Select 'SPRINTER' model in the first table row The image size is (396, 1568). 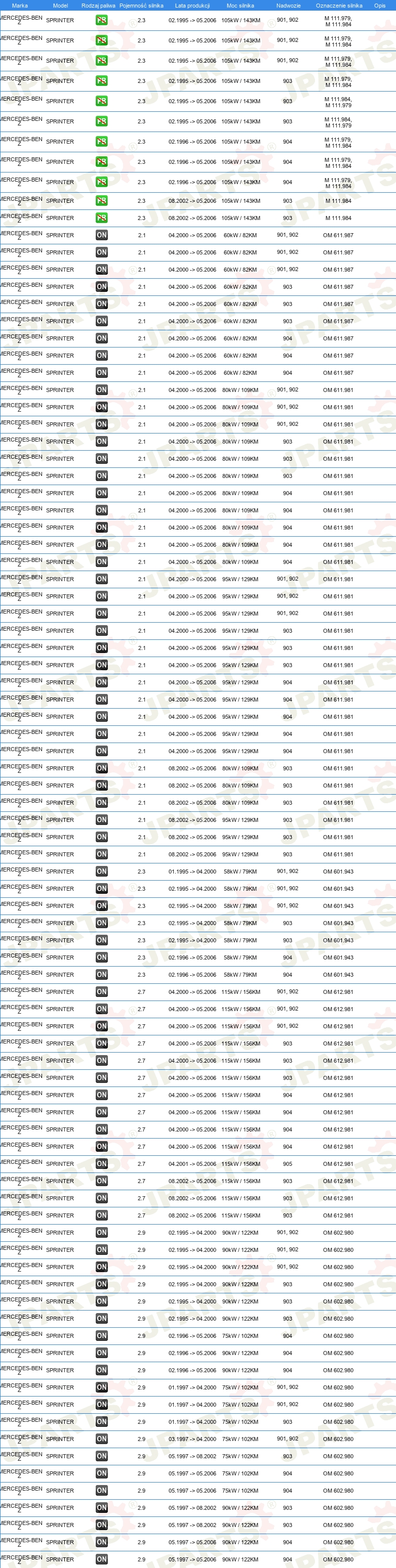click(x=60, y=21)
